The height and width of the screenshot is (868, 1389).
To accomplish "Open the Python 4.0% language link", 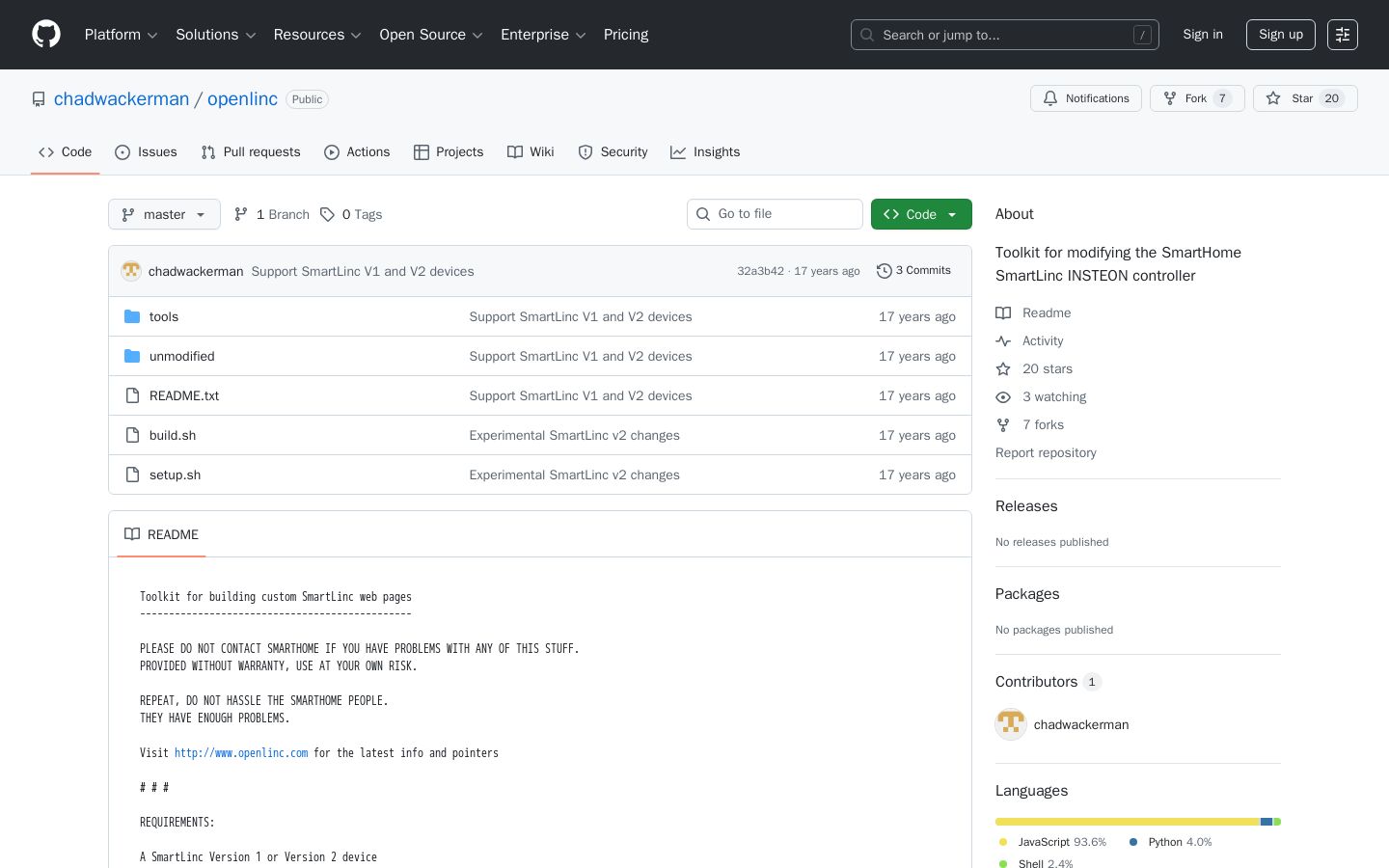I will tap(1171, 842).
